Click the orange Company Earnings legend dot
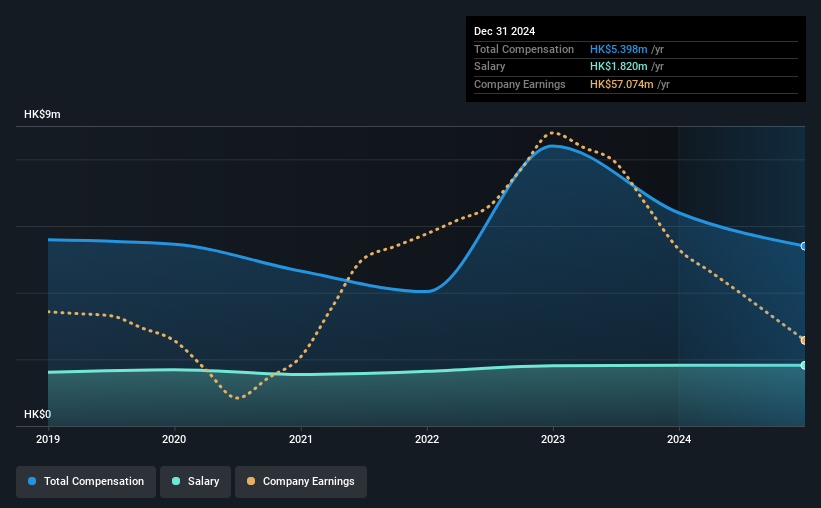The width and height of the screenshot is (821, 508). click(251, 481)
